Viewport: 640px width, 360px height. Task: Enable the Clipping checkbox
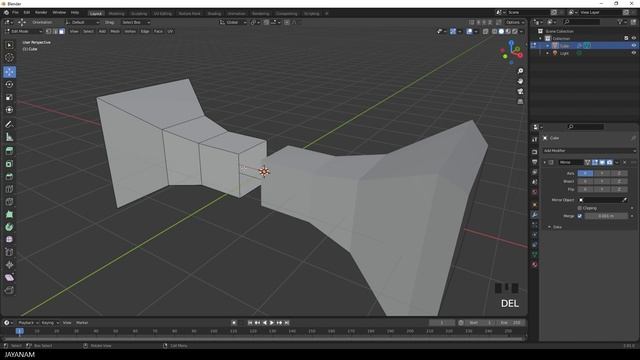pos(580,208)
